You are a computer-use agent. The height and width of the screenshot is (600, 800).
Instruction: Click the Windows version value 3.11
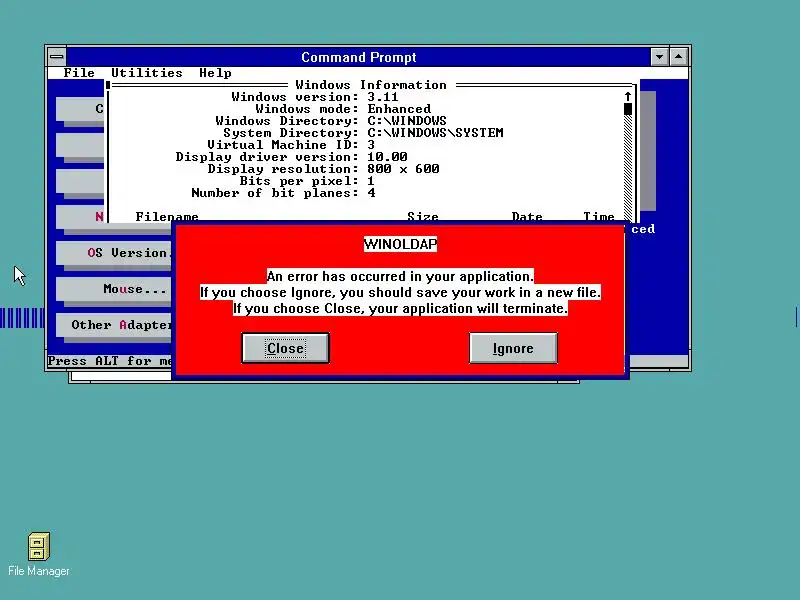click(x=383, y=97)
